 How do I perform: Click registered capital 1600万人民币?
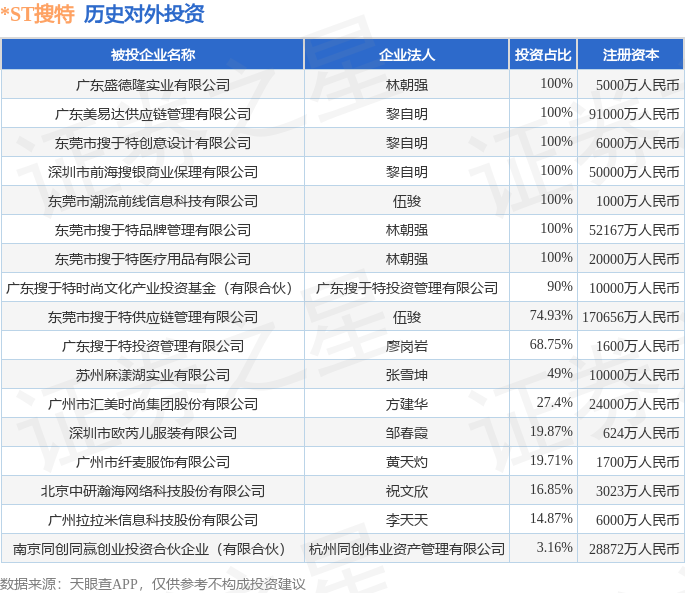pyautogui.click(x=637, y=346)
